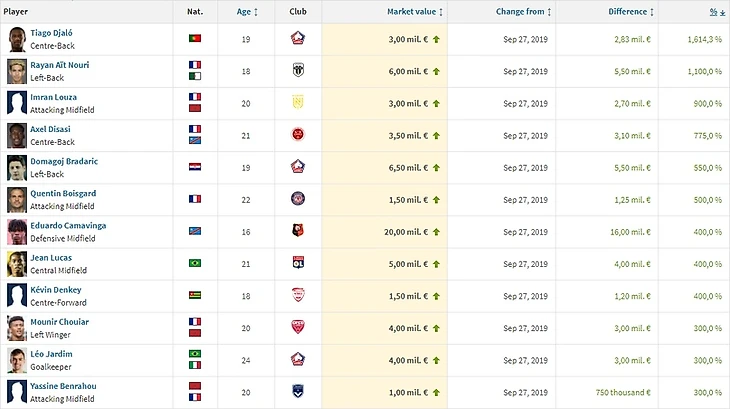Click Jean Lucas's player photo
730x409 pixels.
click(16, 263)
